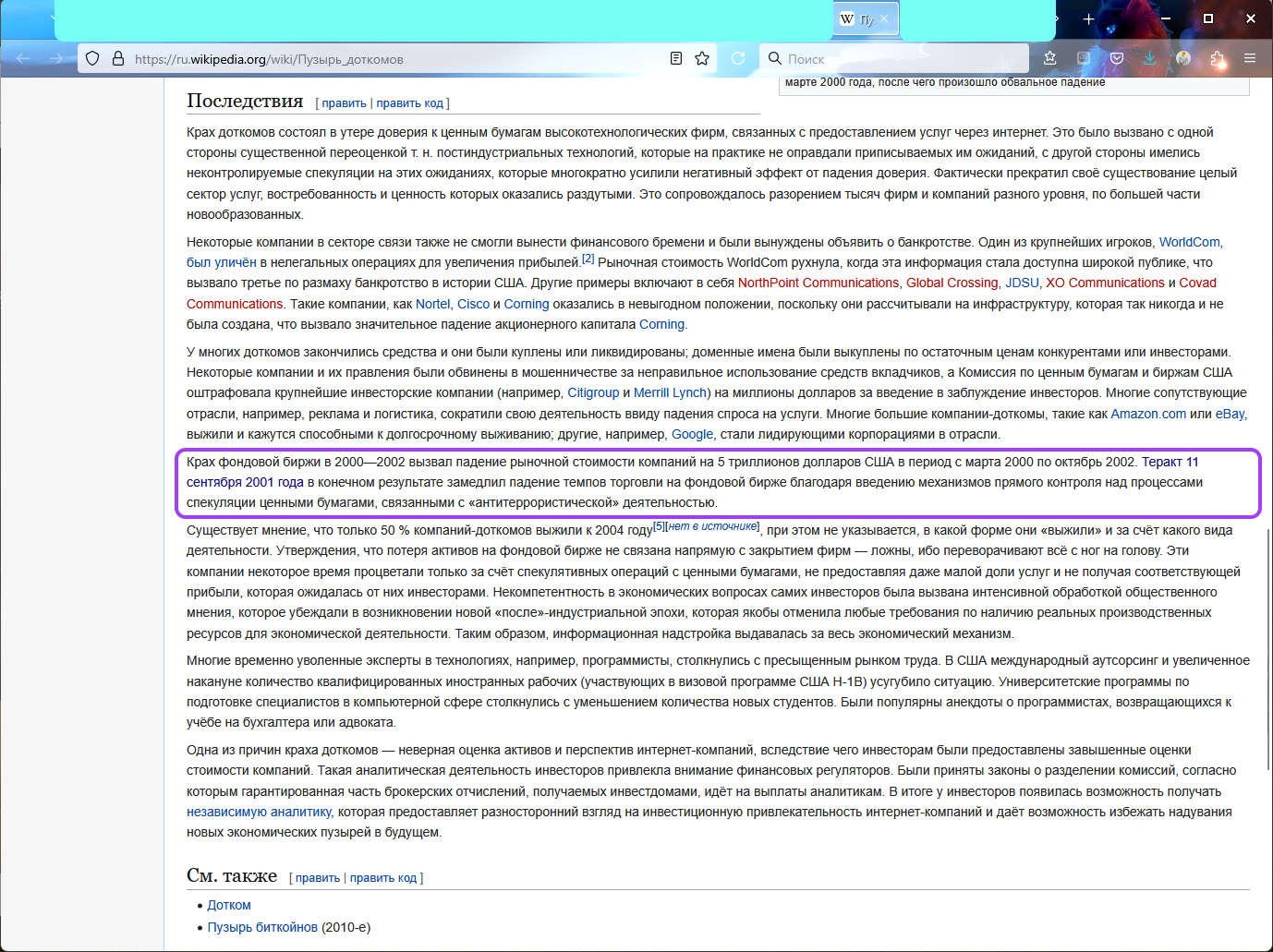
Task: Open the Firefox application menu
Action: coord(1250,58)
